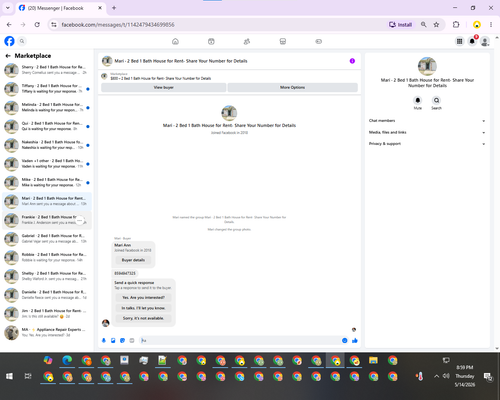Select the Messenger | Facebook browser tab
The height and width of the screenshot is (400, 500).
point(60,8)
